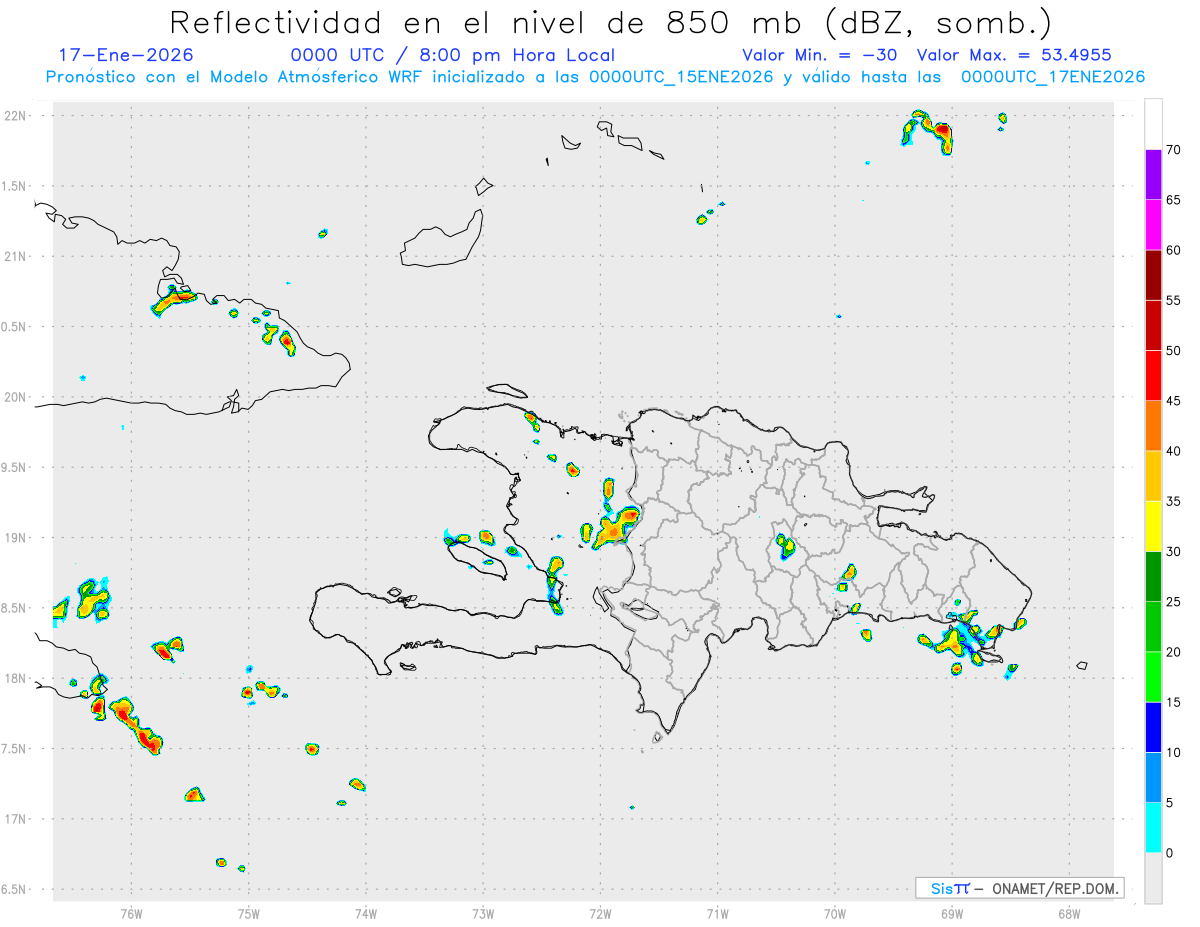The height and width of the screenshot is (927, 1200).
Task: Click the '10' color scale value
Action: (1173, 753)
